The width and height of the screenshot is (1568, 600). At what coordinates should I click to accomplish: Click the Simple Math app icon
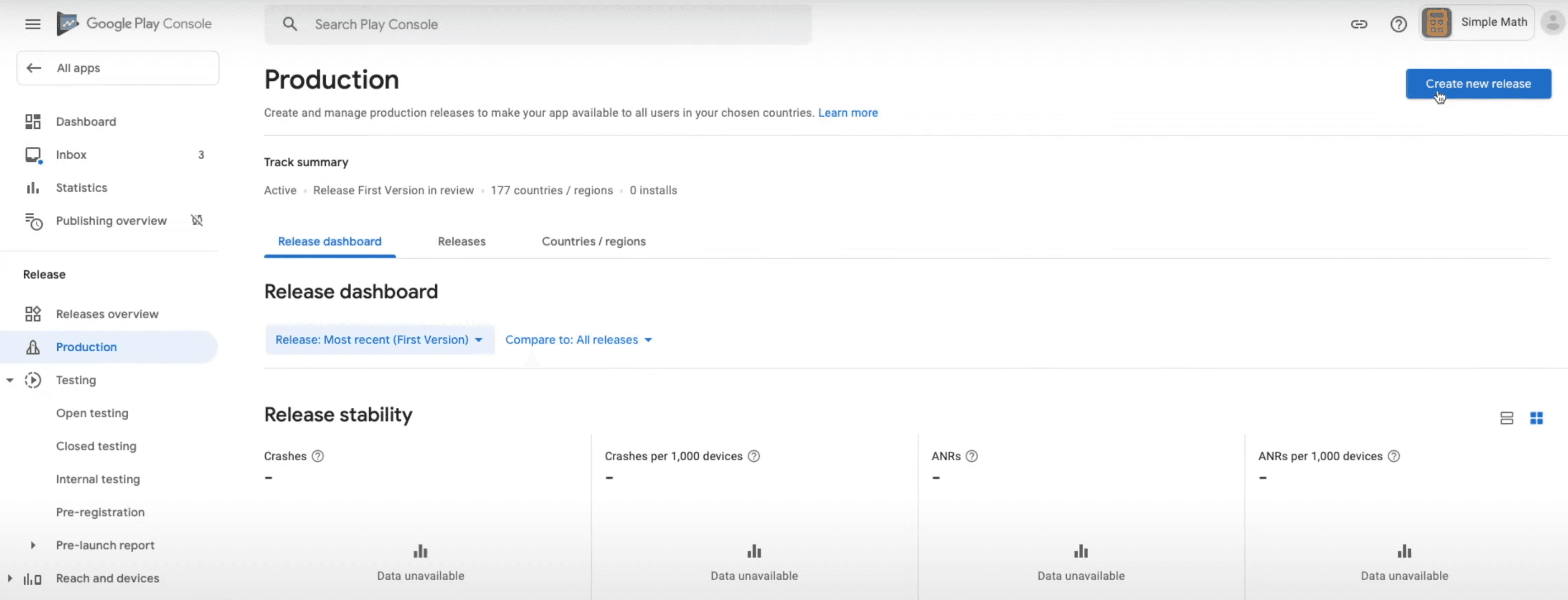coord(1437,24)
